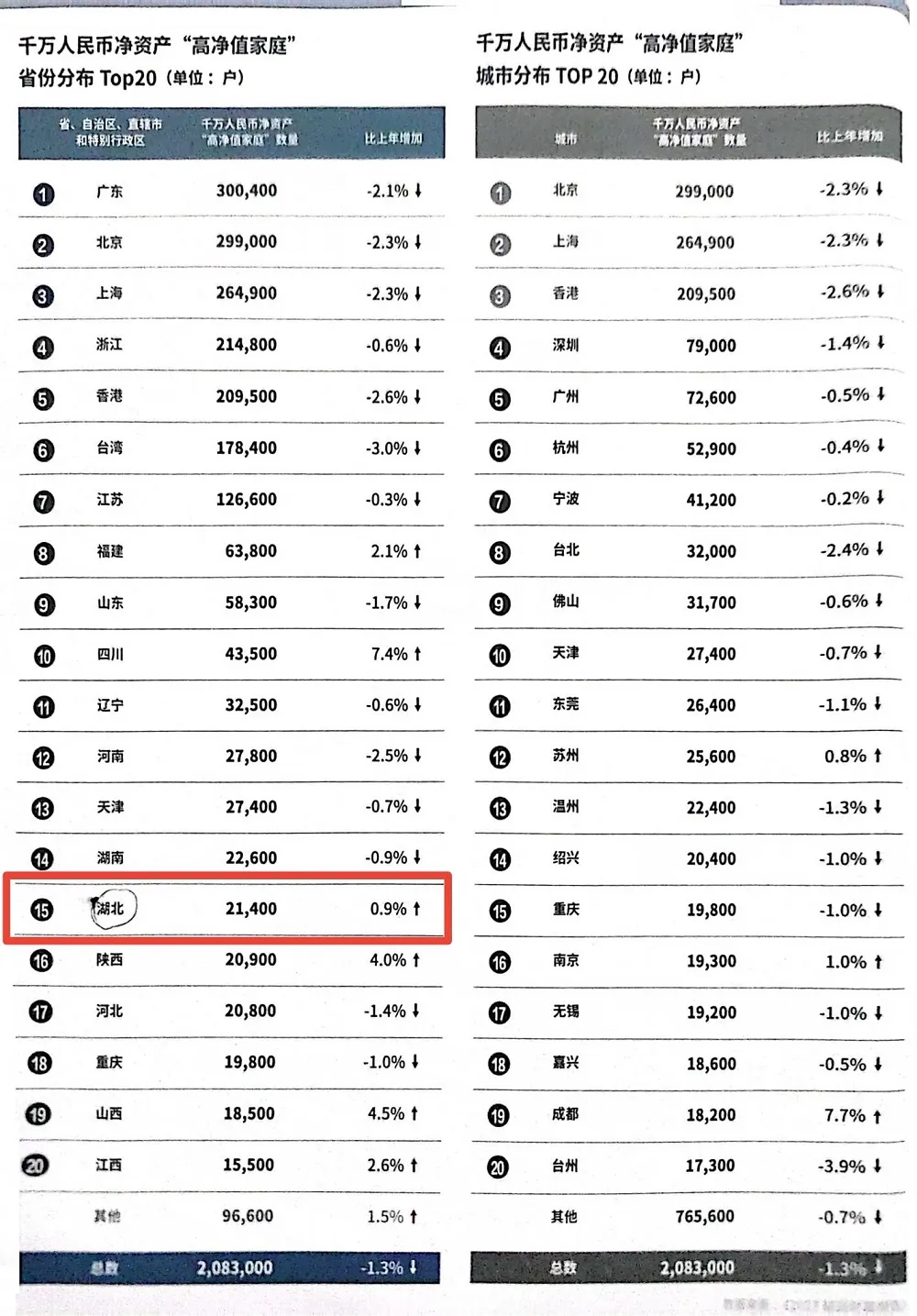The height and width of the screenshot is (1316, 917).
Task: Click the up arrow next to 福建 2.1%
Action: 417,551
